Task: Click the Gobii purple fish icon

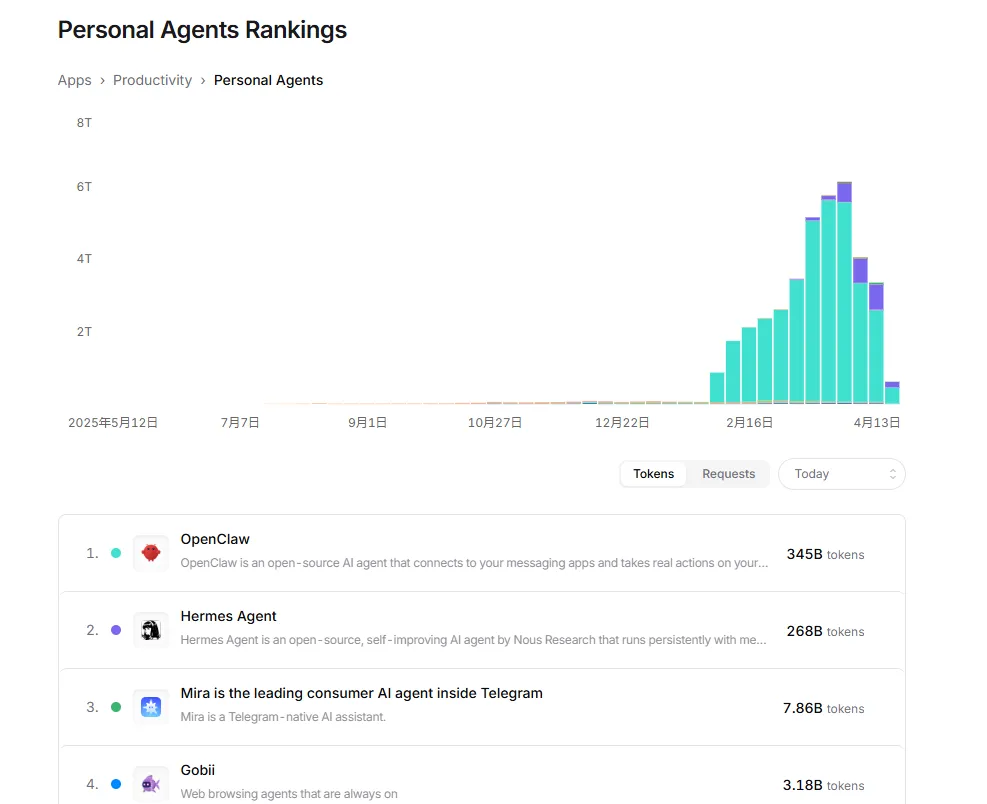Action: [x=151, y=784]
